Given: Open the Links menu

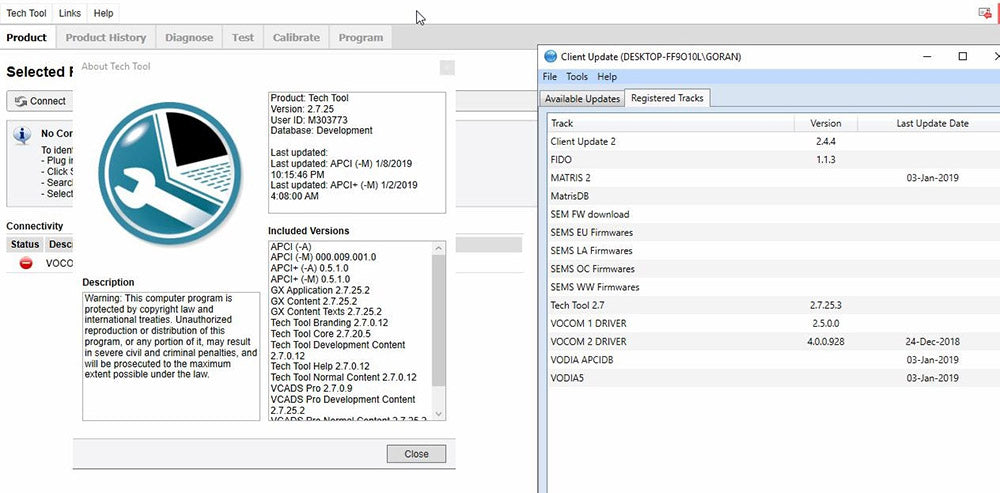Looking at the screenshot, I should pyautogui.click(x=70, y=13).
